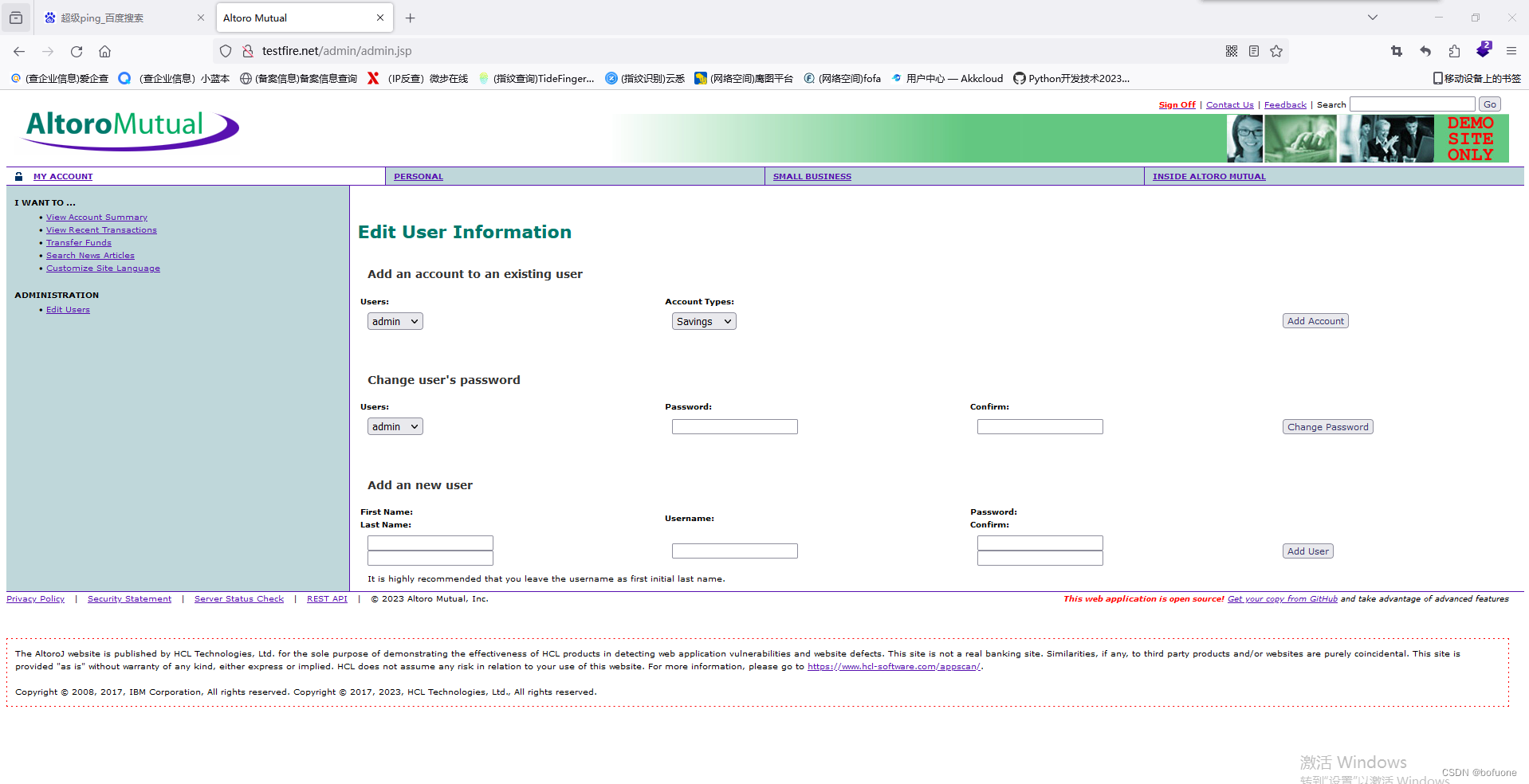Screen dimensions: 1529x784
Task: Click the screenshot crop toolbar icon
Action: tap(1397, 51)
